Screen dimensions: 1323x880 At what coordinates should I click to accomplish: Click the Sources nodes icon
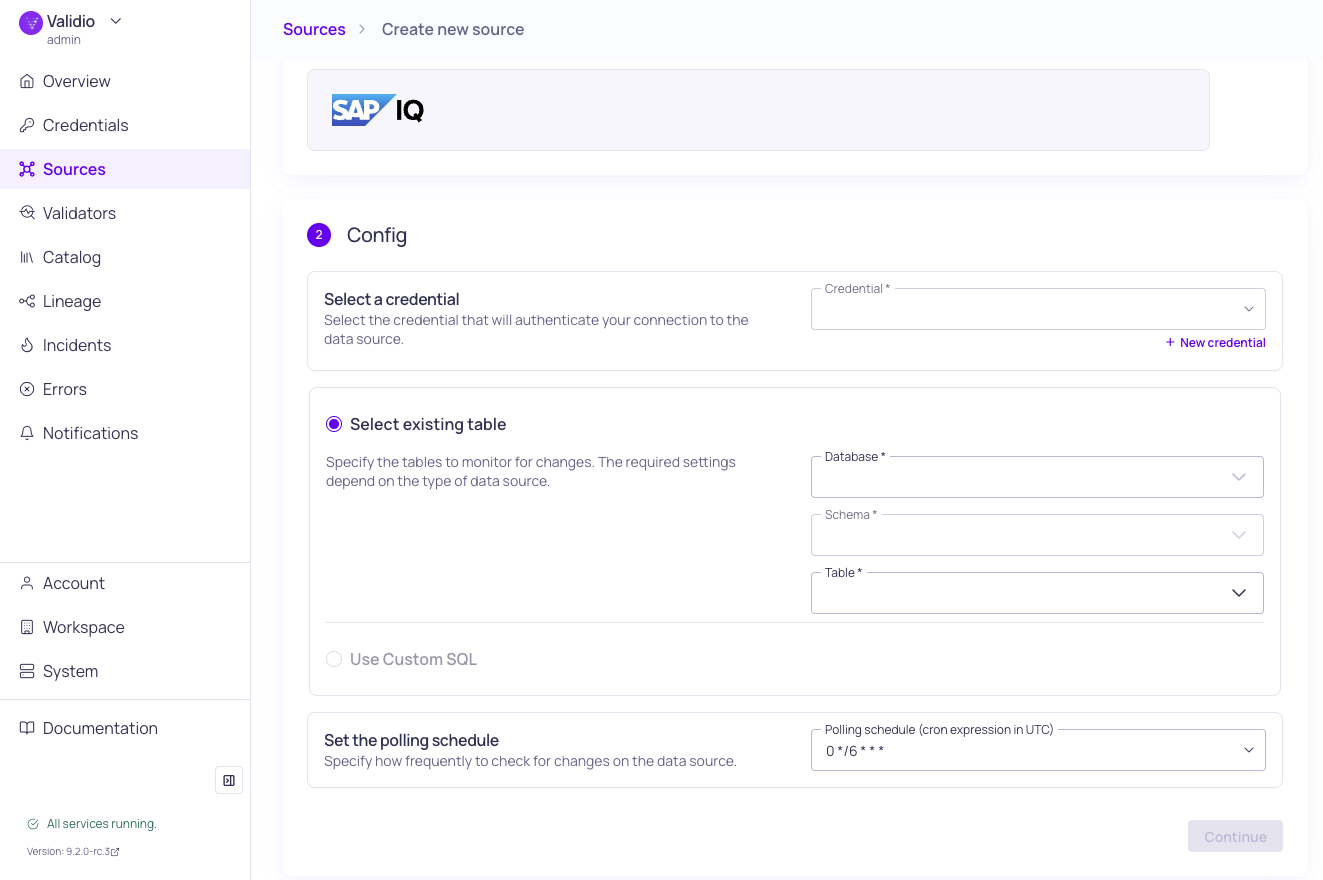pyautogui.click(x=27, y=169)
